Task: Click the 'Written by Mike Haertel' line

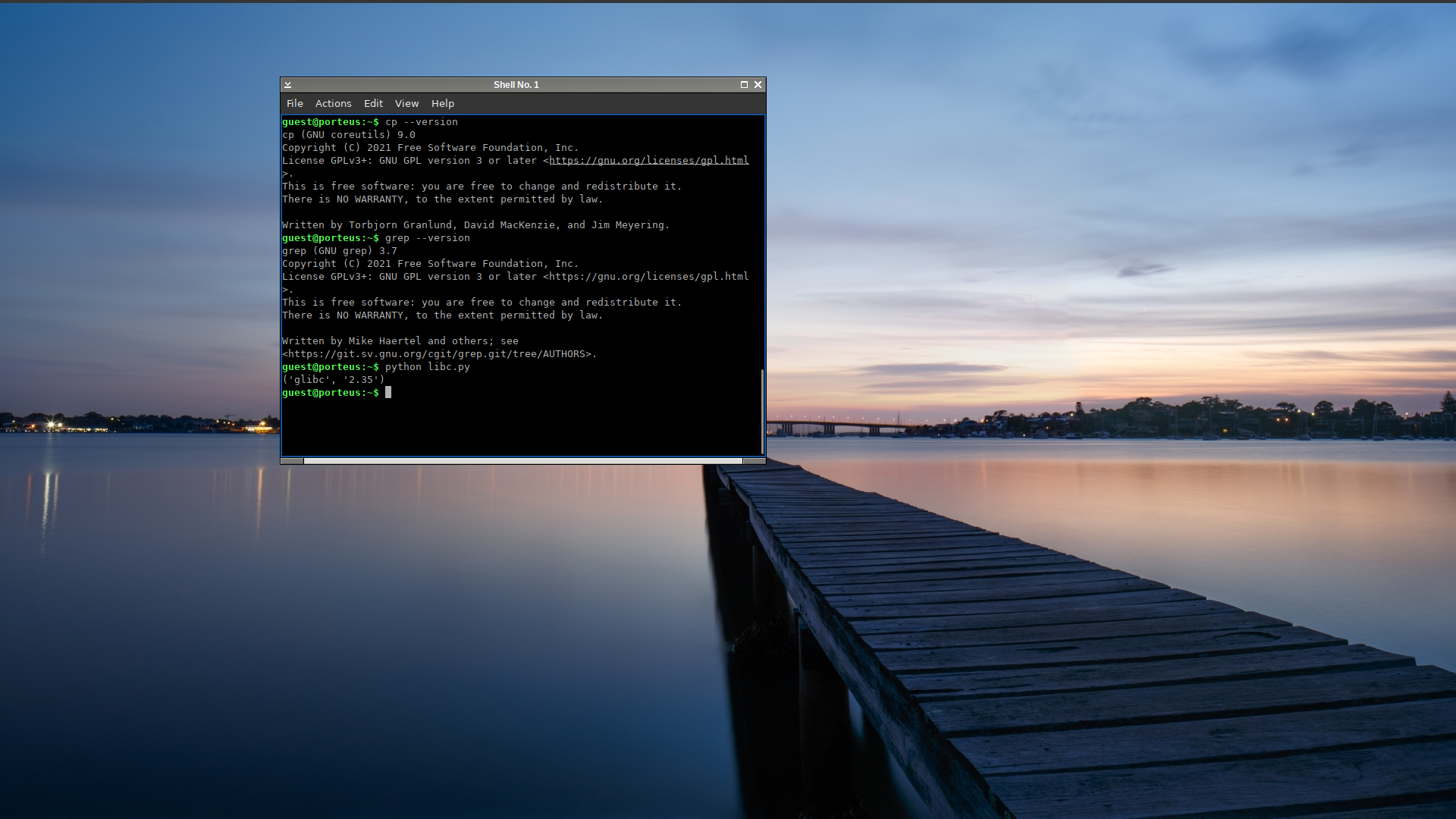Action: click(400, 341)
